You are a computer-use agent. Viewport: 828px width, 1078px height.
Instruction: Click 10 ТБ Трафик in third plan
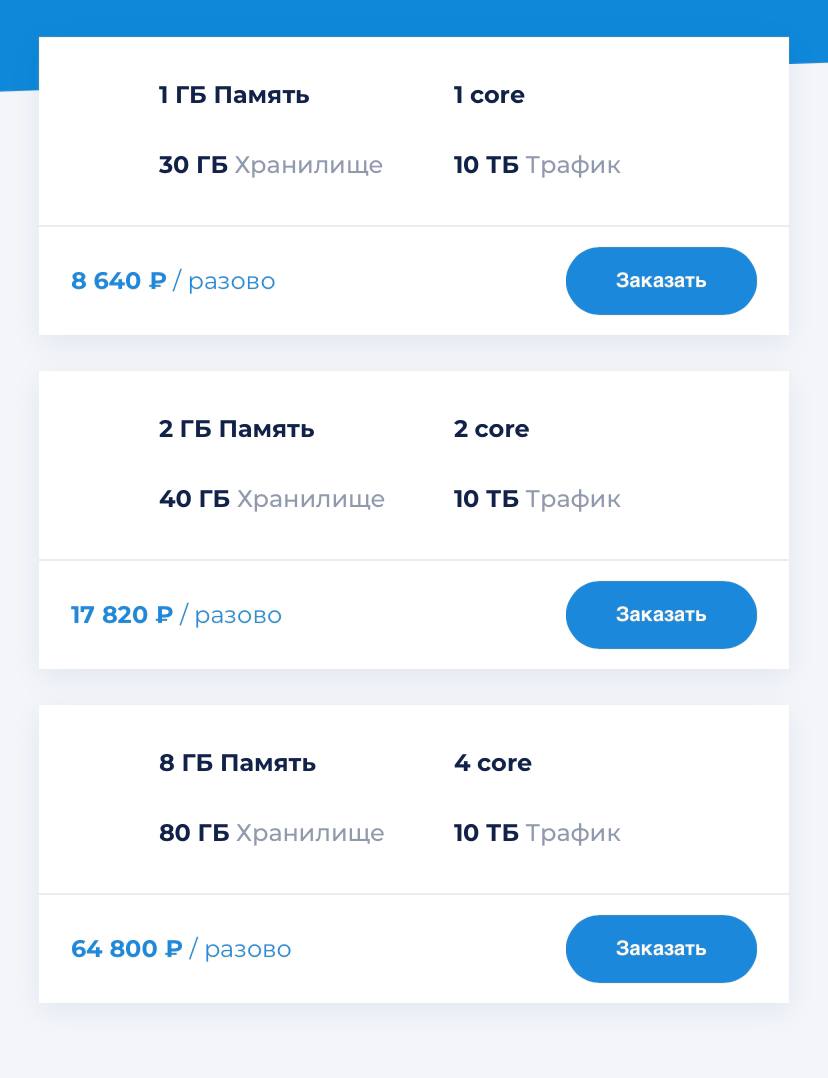[x=537, y=833]
